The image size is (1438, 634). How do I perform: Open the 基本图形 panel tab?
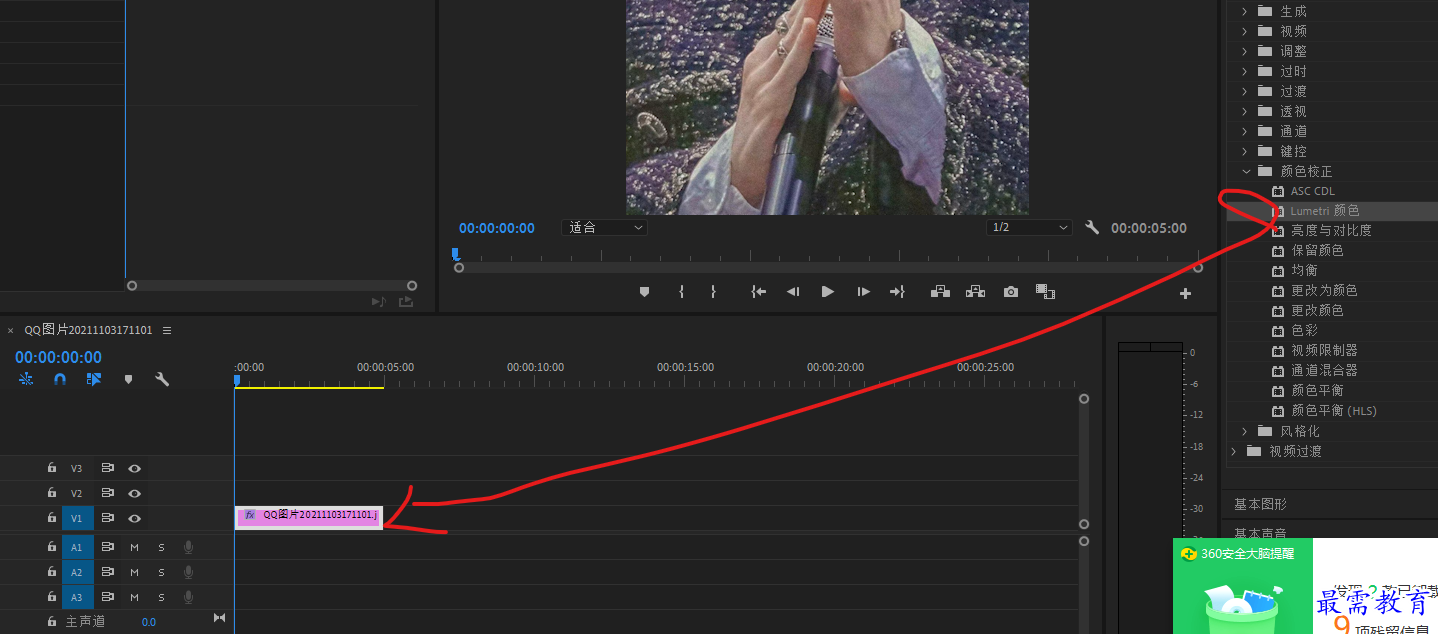[x=1260, y=504]
